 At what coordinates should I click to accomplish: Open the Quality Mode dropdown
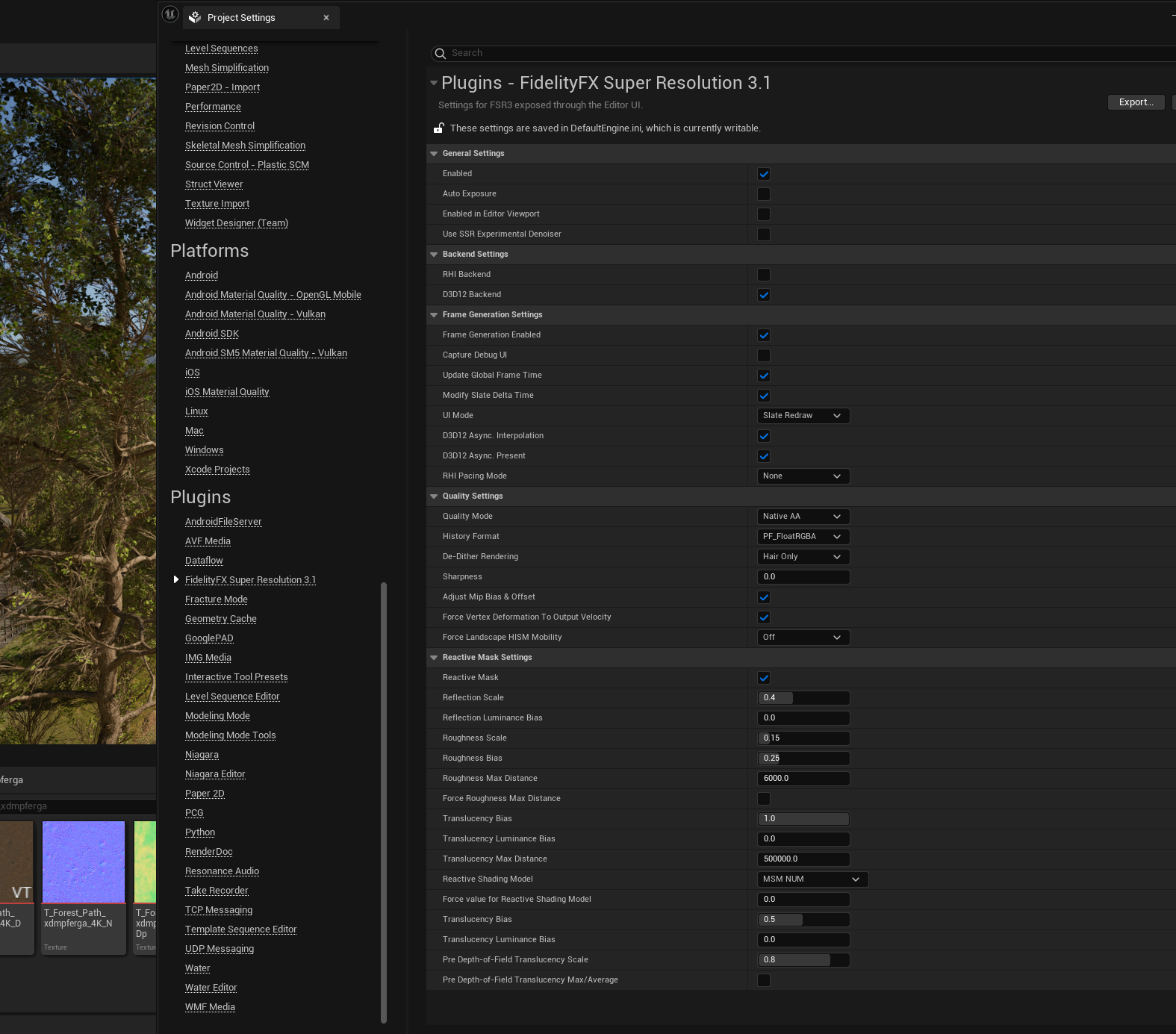(x=803, y=517)
